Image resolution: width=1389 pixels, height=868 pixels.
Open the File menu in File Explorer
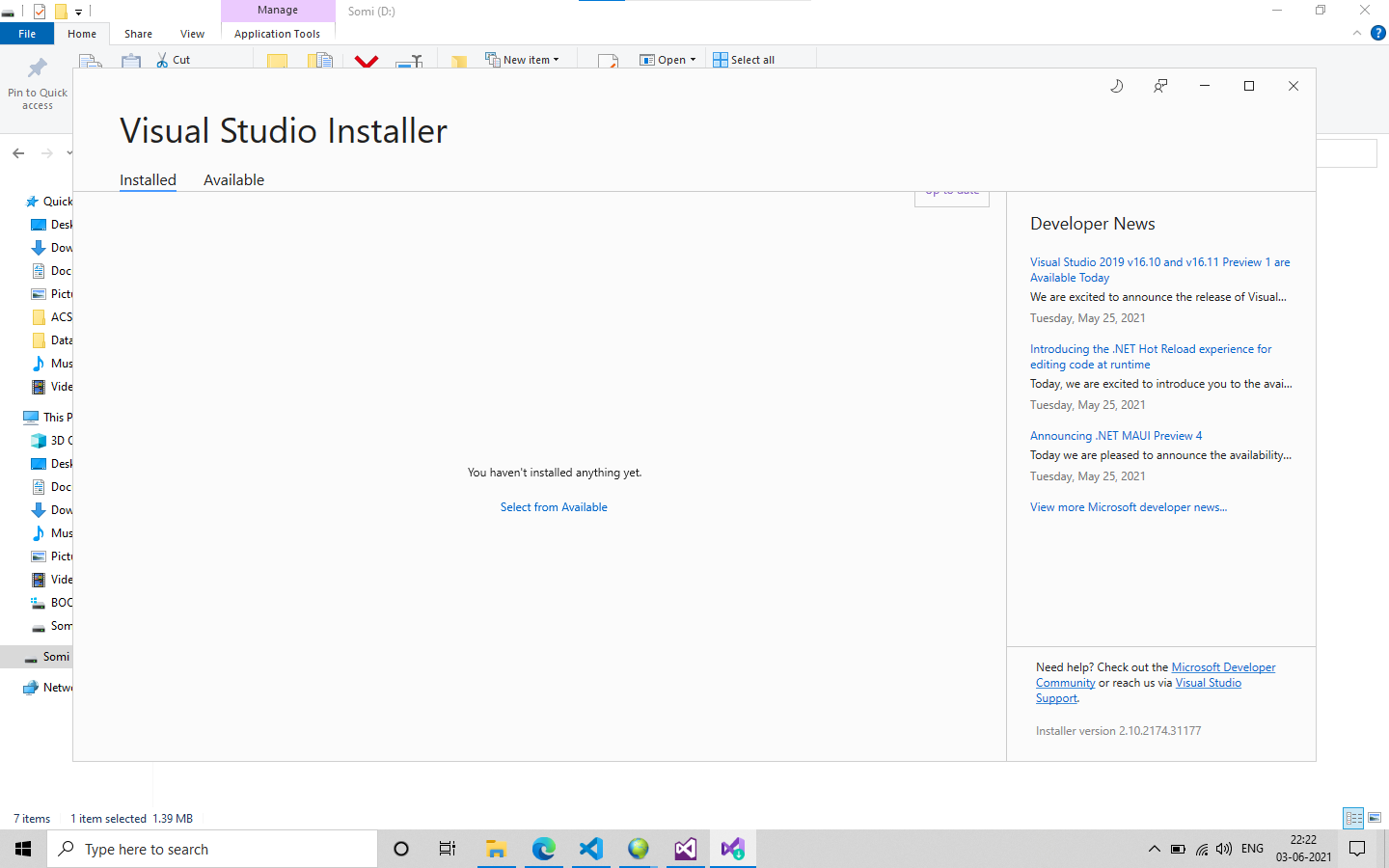[x=27, y=34]
